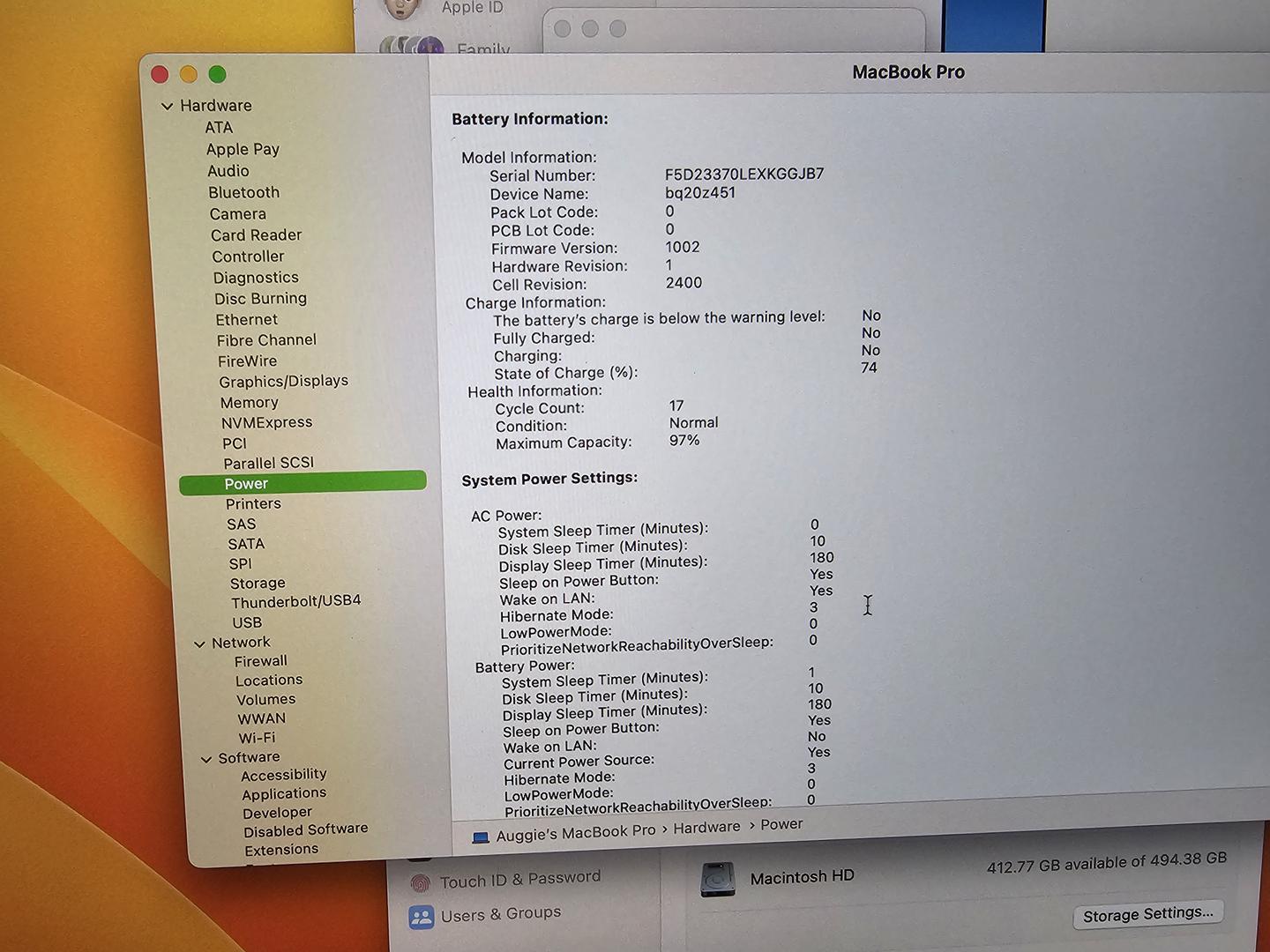Collapse the Network section chevron
This screenshot has width=1270, height=952.
pyautogui.click(x=199, y=643)
